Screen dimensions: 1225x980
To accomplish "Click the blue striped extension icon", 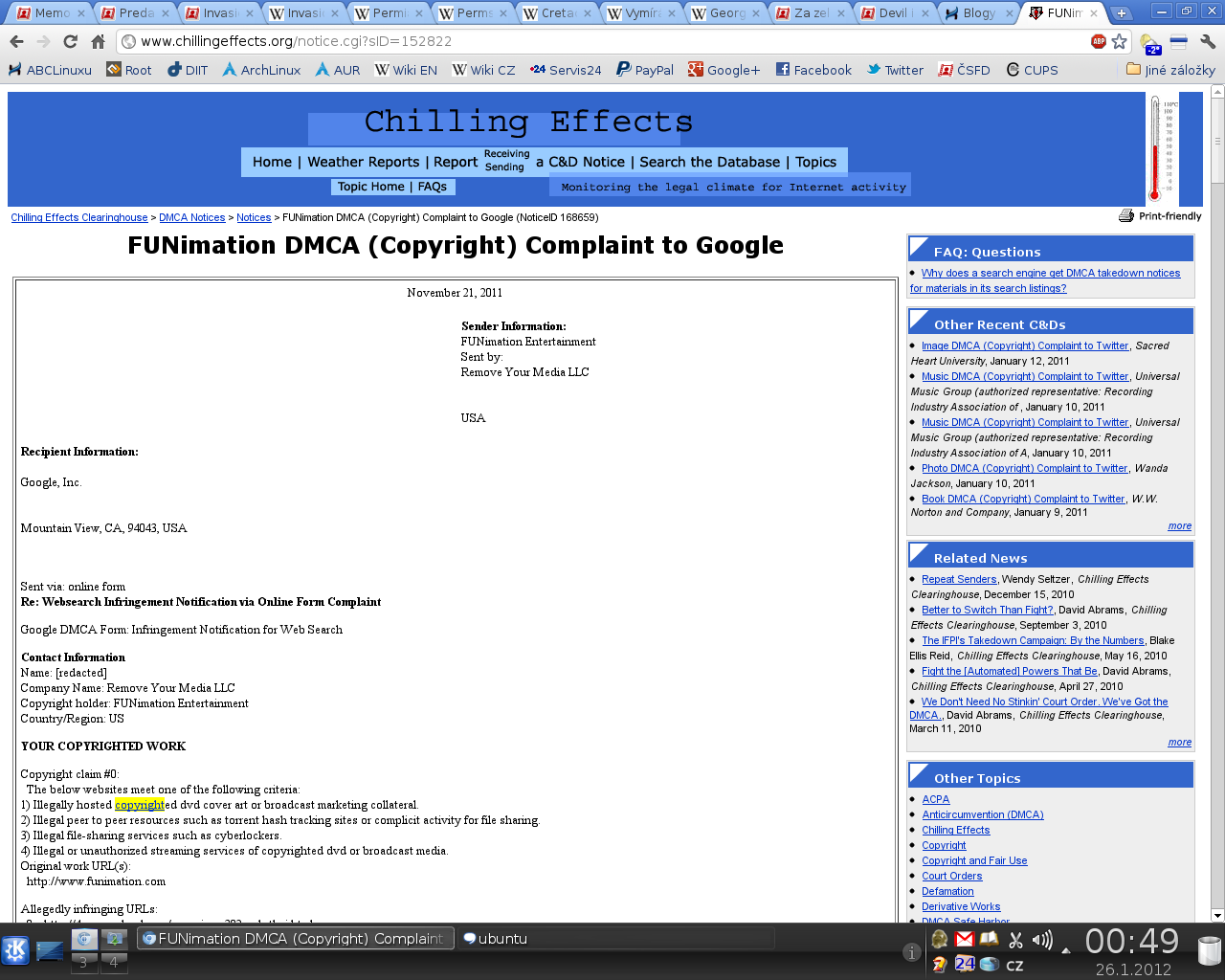I will (1179, 42).
